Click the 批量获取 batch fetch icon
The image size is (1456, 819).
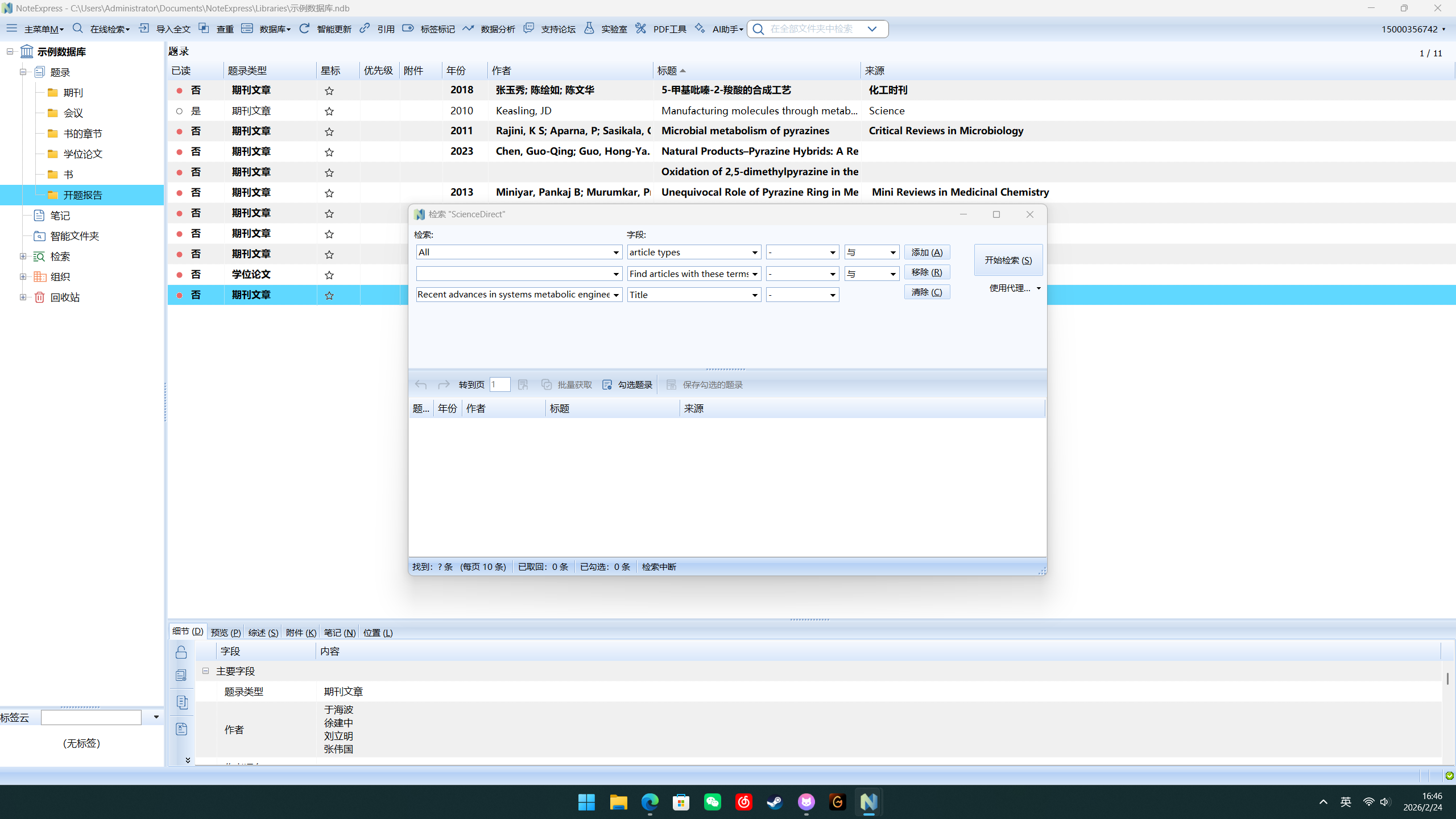coord(547,385)
